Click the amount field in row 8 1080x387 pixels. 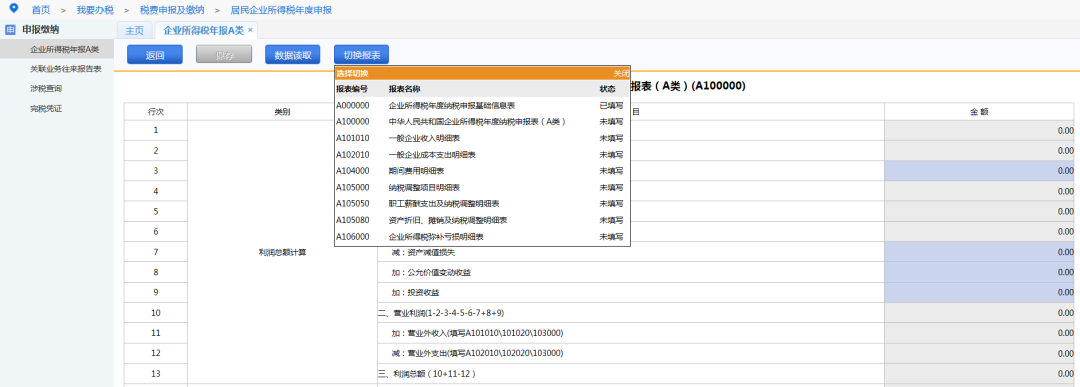click(979, 273)
